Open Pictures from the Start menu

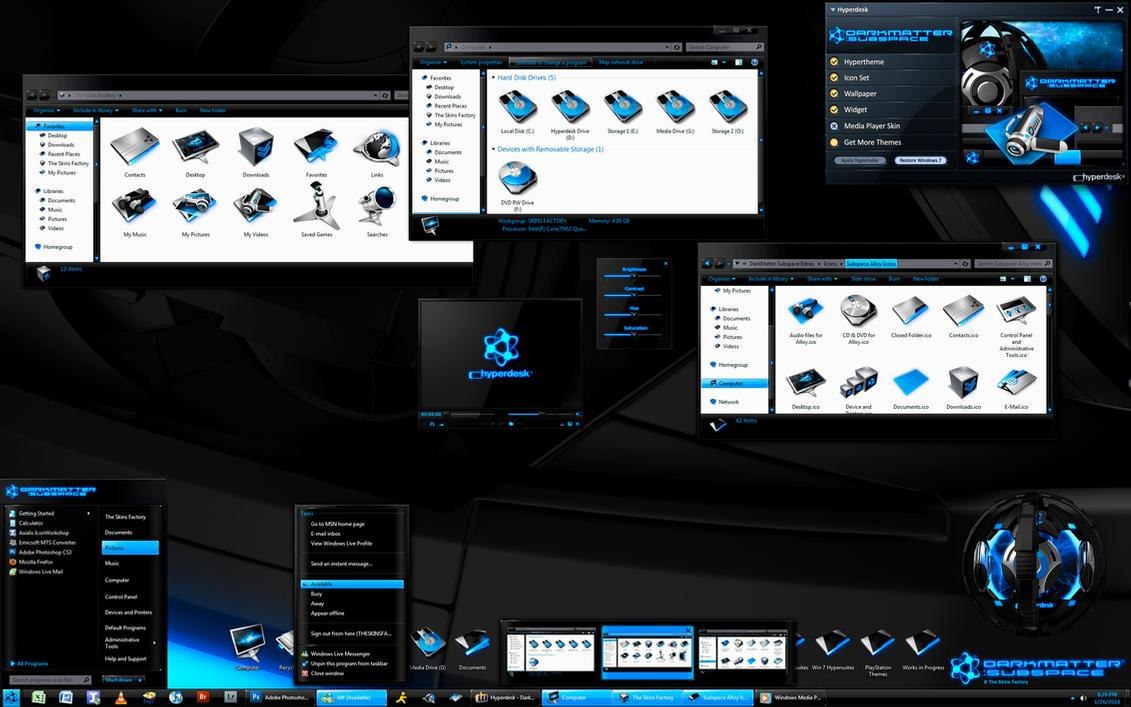click(130, 548)
